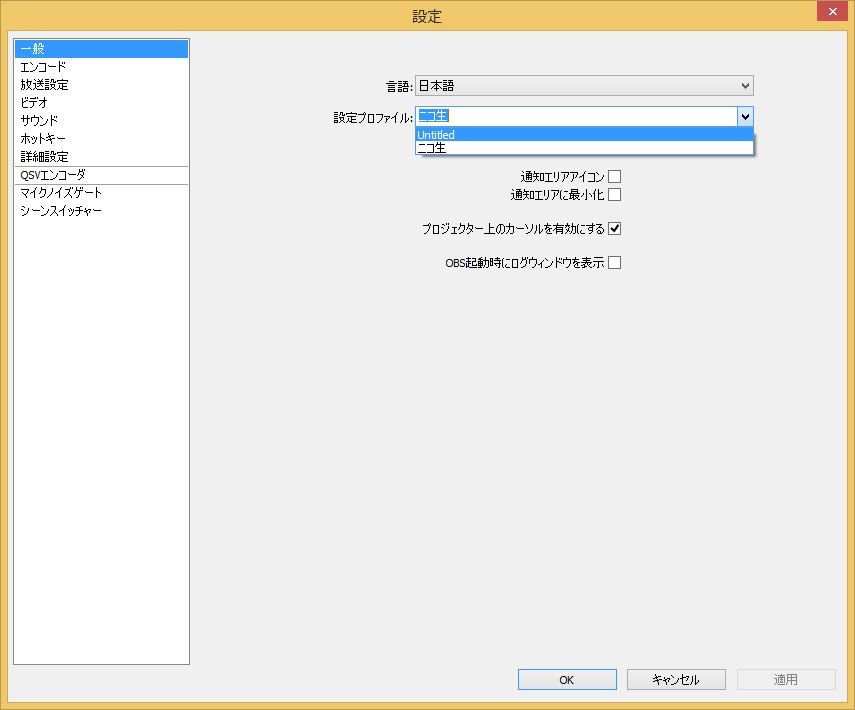The image size is (855, 710).
Task: Collapse the 設定プロファイル dropdown arrow
Action: [745, 116]
